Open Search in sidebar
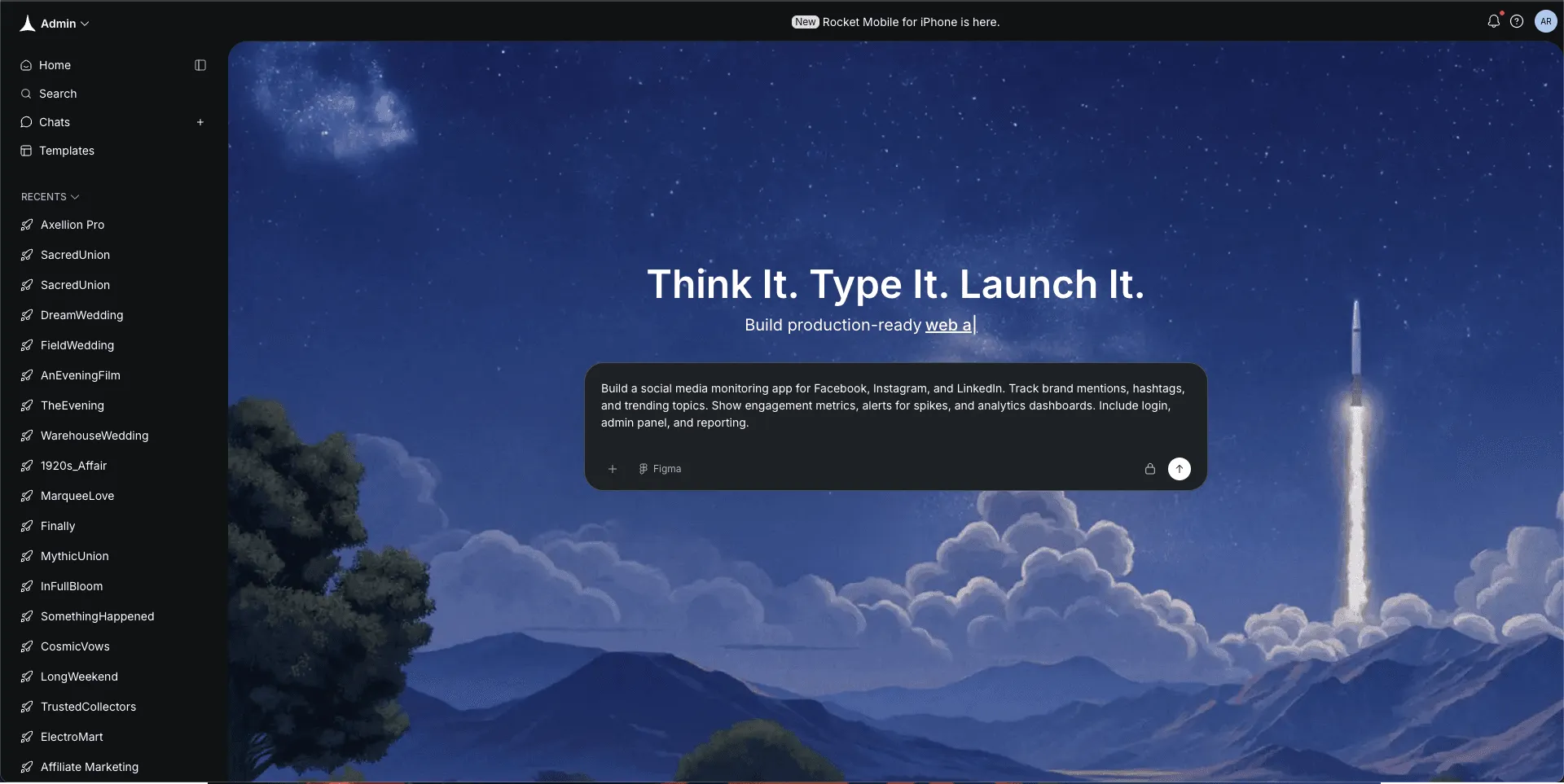 [x=58, y=94]
